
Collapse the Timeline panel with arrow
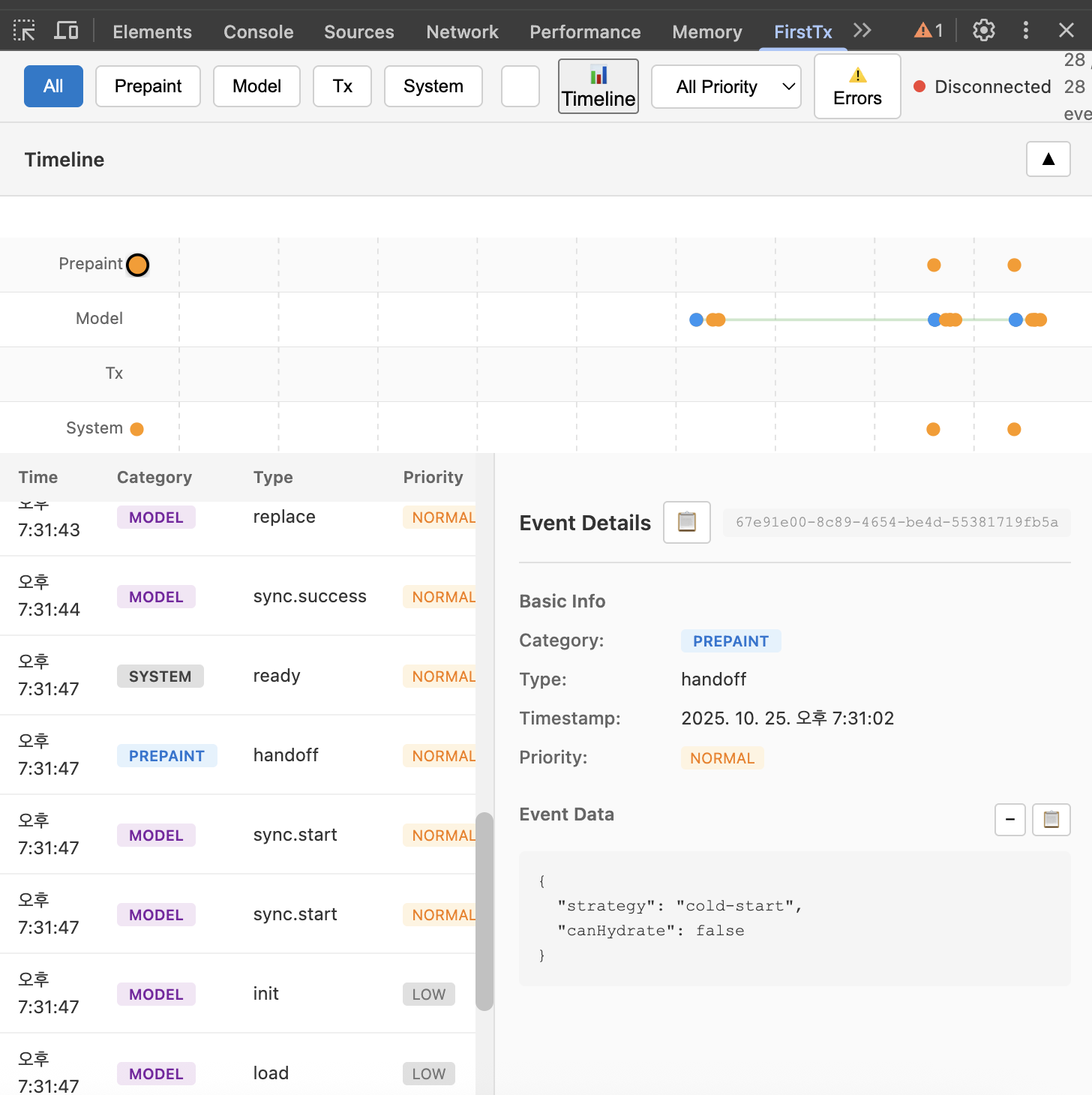click(1048, 159)
